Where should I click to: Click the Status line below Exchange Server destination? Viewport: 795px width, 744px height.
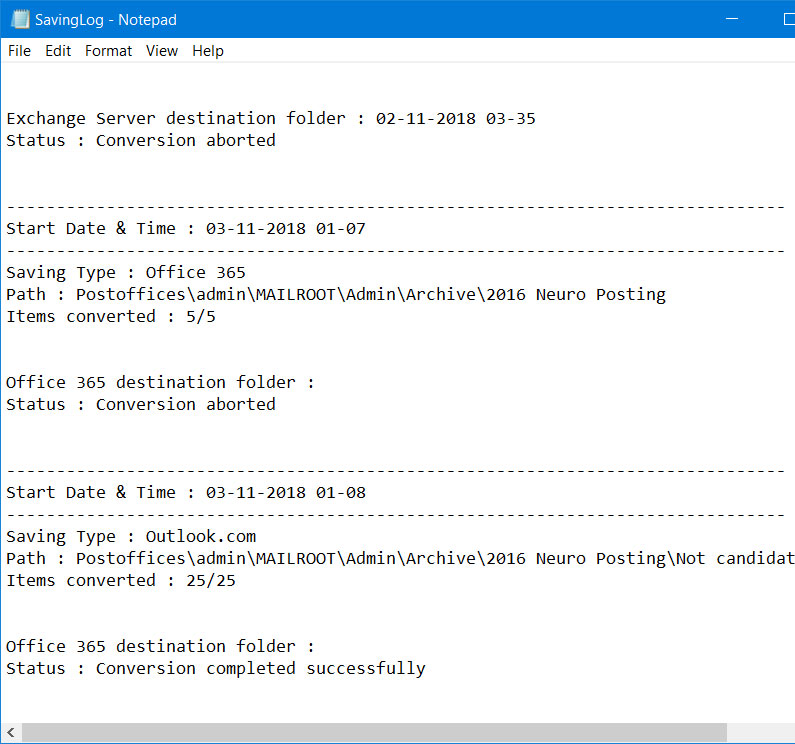140,141
